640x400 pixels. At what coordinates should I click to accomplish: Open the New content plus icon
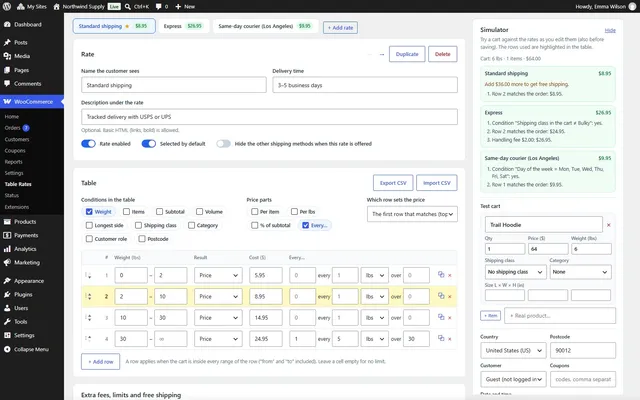tap(178, 7)
